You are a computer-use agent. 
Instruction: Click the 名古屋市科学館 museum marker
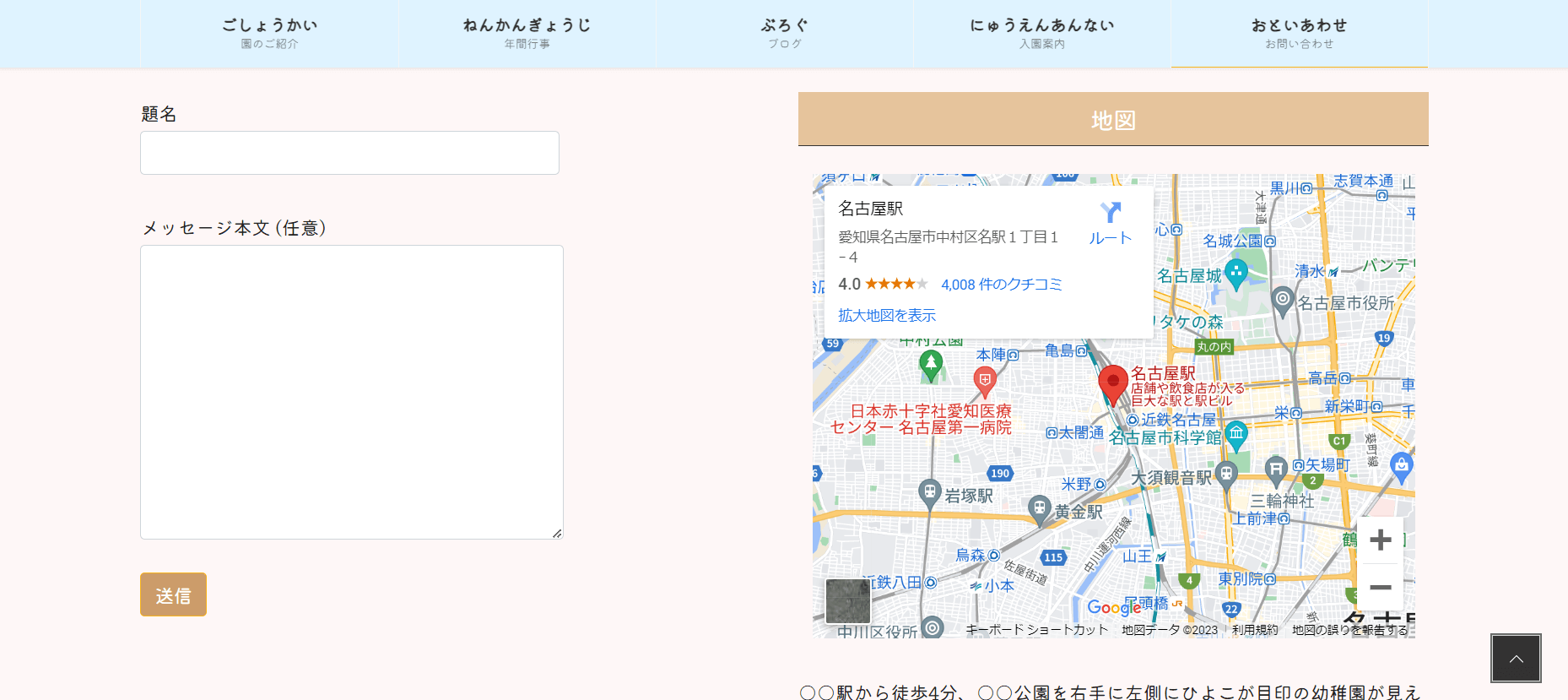pos(1236,436)
